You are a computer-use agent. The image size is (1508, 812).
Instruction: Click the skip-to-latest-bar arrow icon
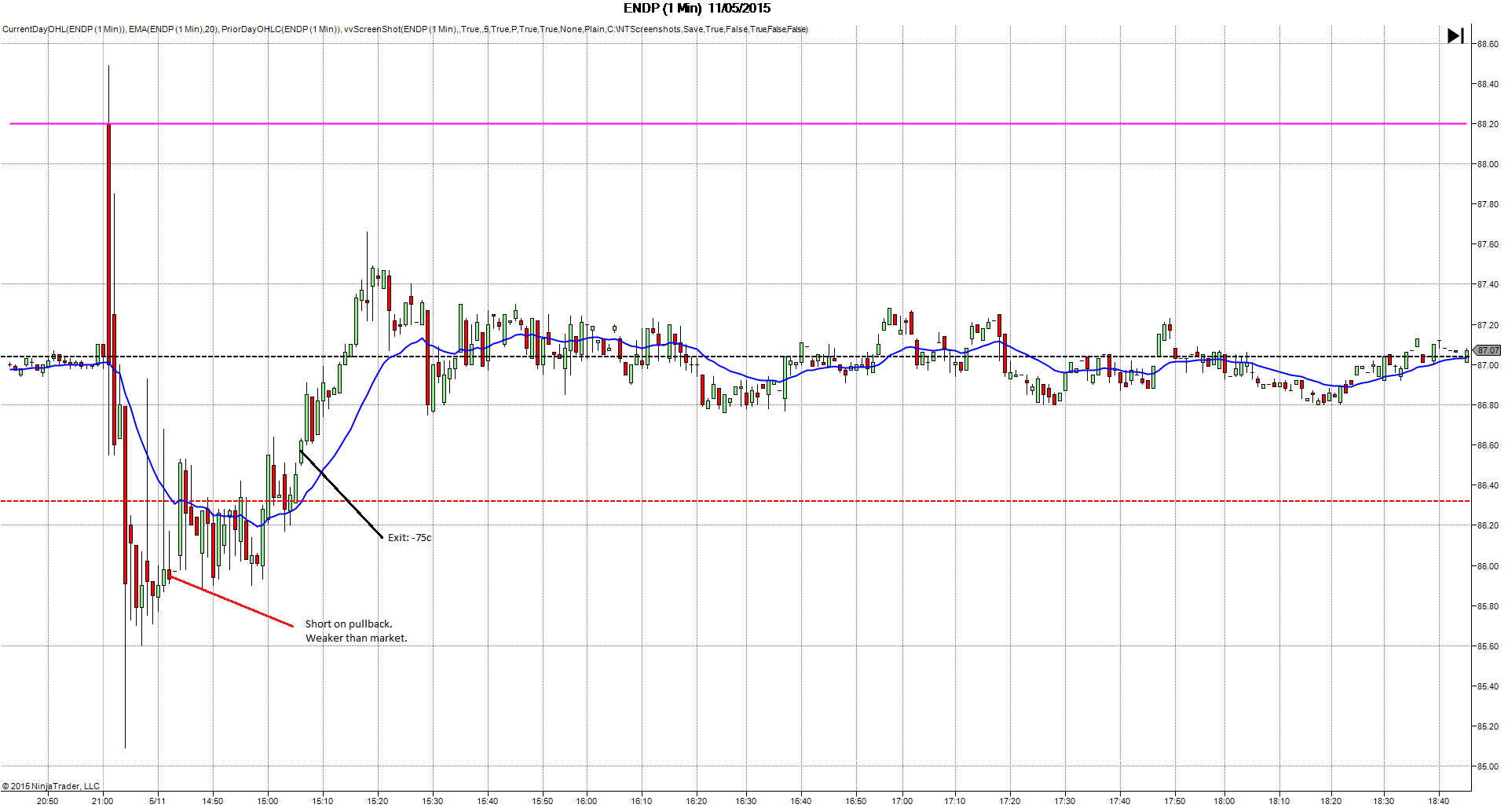(x=1455, y=35)
